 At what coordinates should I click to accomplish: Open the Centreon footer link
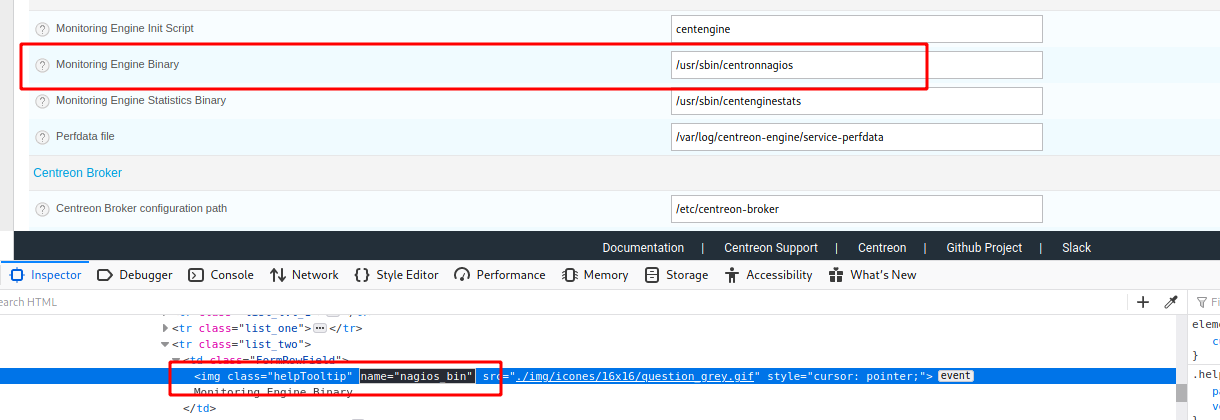click(x=882, y=248)
